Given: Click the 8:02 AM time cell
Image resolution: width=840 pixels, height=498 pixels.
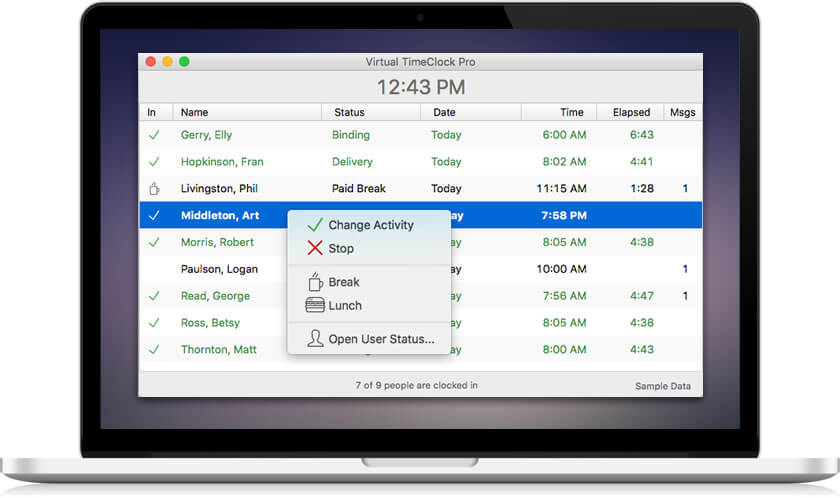Looking at the screenshot, I should pos(564,162).
